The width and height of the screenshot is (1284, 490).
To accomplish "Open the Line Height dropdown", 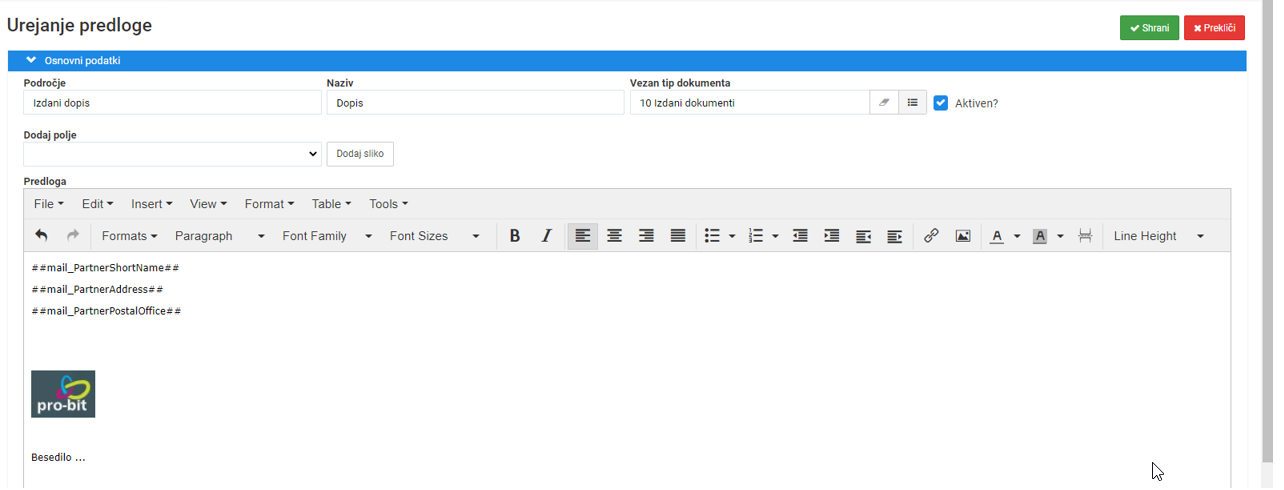I will [1158, 236].
